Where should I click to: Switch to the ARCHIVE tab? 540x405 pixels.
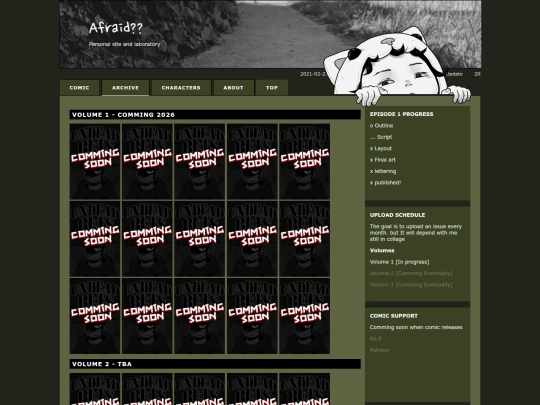click(x=125, y=88)
